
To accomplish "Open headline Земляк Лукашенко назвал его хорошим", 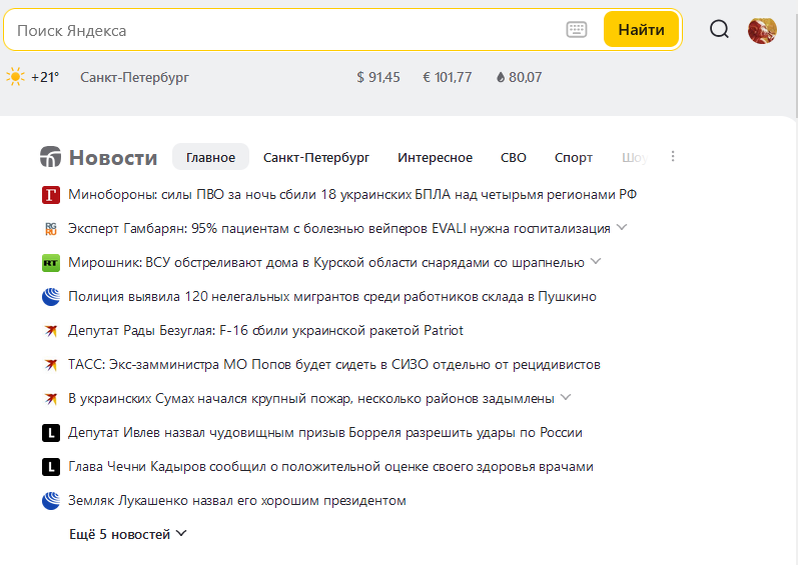I will click(x=237, y=501).
